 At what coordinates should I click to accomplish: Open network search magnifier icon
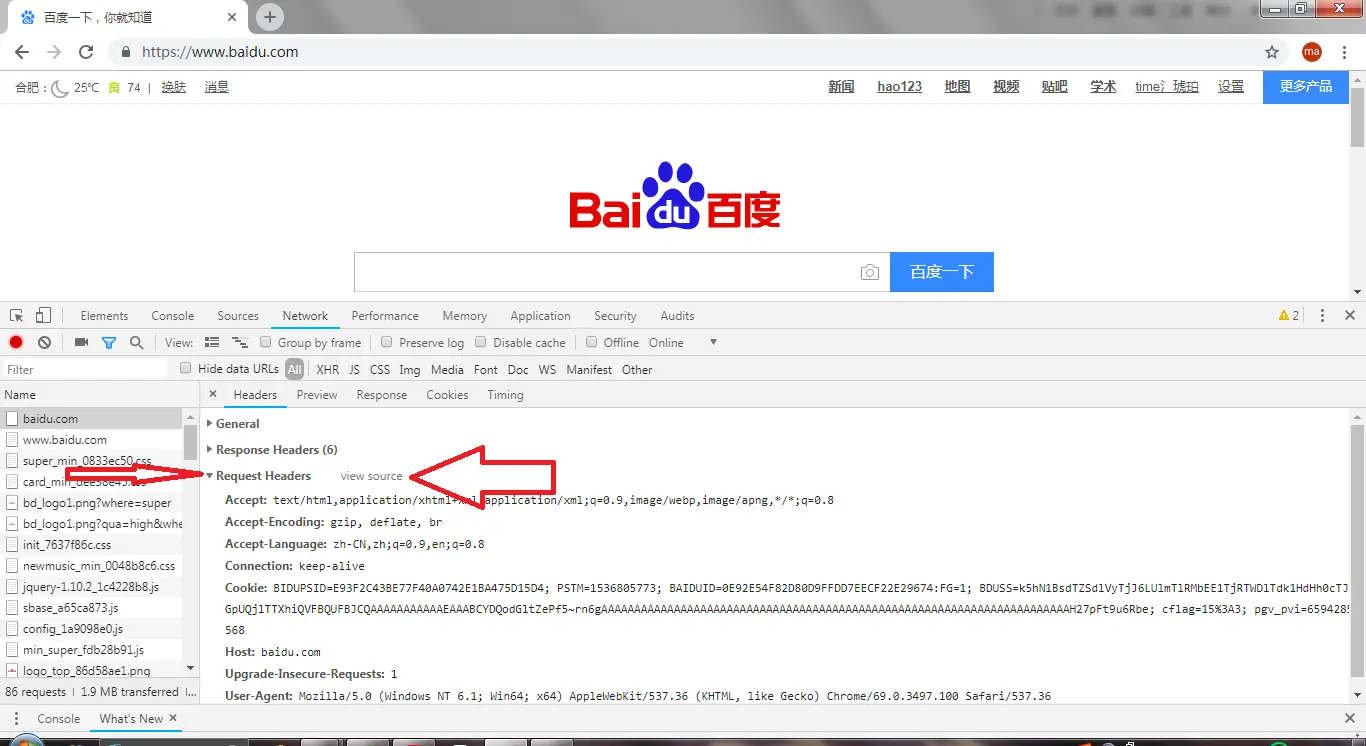click(x=136, y=343)
